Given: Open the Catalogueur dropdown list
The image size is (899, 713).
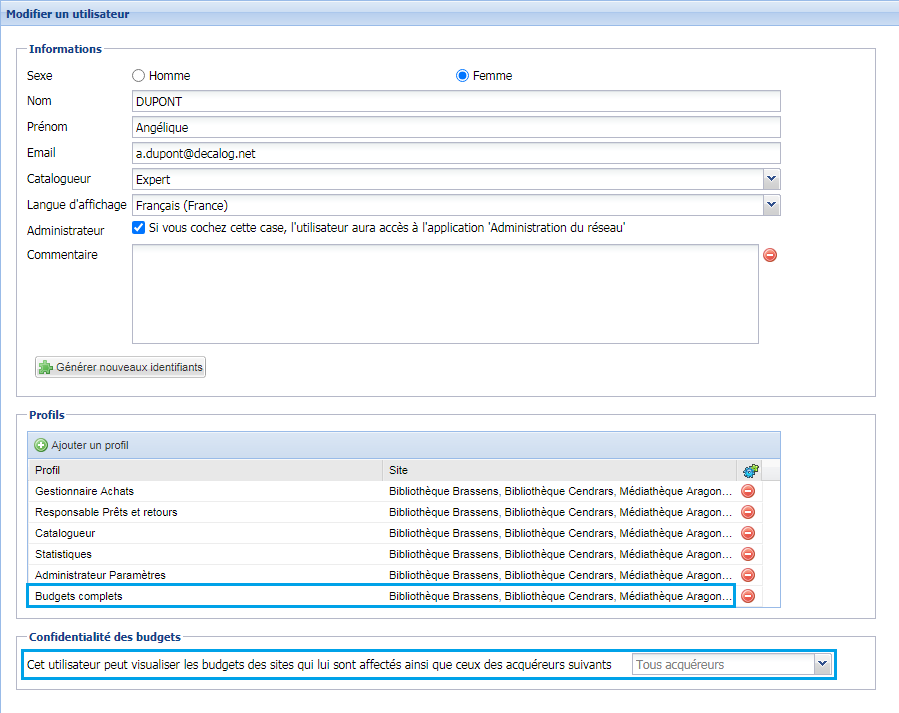Looking at the screenshot, I should coord(771,179).
